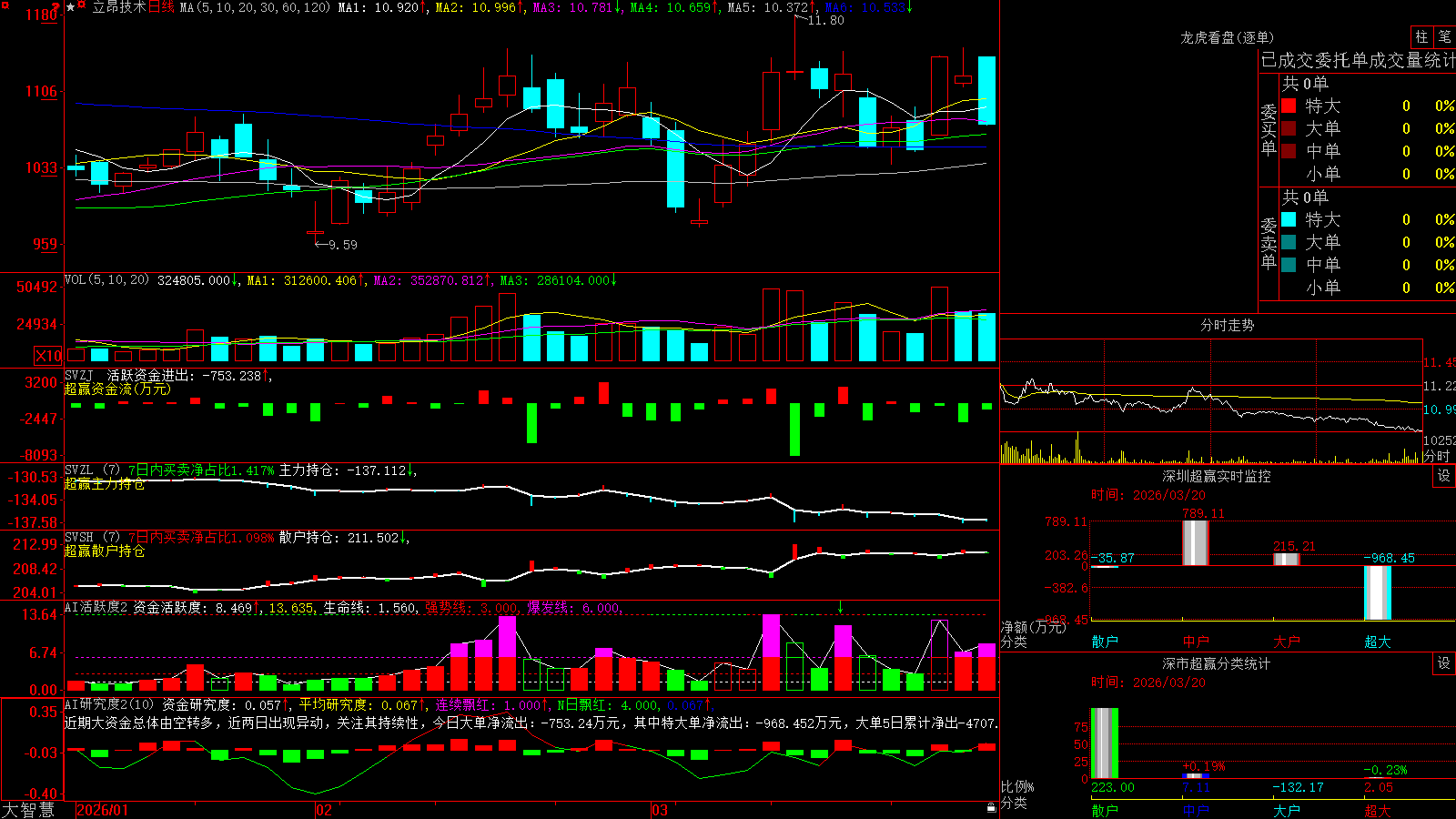Click the 日线 period label in the chart header
This screenshot has height=819, width=1456.
(161, 7)
